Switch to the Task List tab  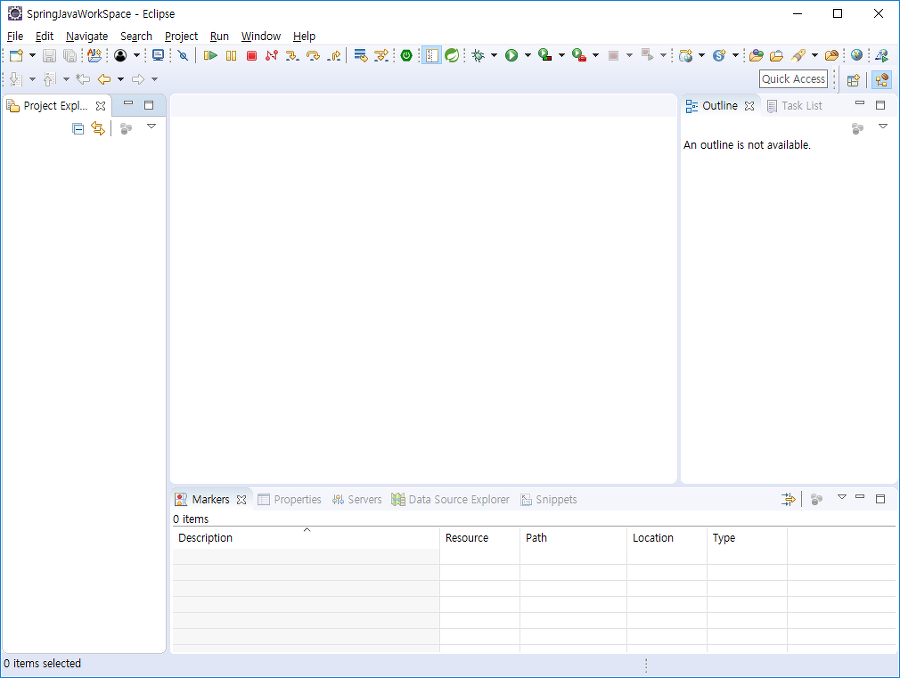click(795, 106)
